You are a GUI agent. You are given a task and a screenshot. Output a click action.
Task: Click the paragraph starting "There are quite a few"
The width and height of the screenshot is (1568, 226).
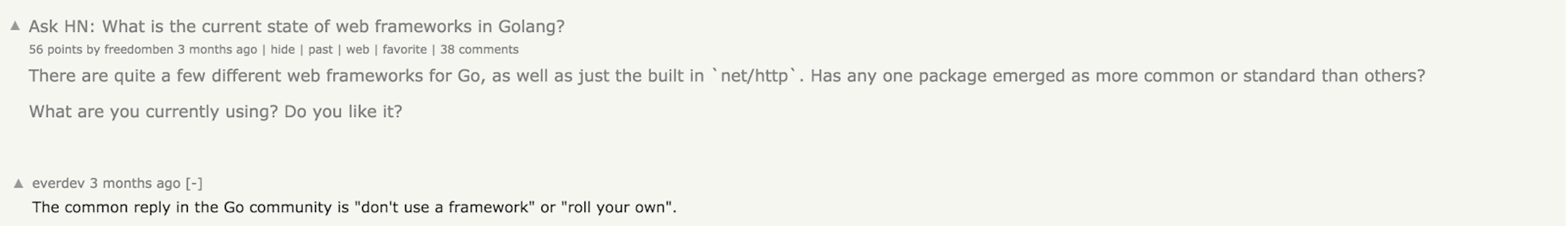click(727, 76)
